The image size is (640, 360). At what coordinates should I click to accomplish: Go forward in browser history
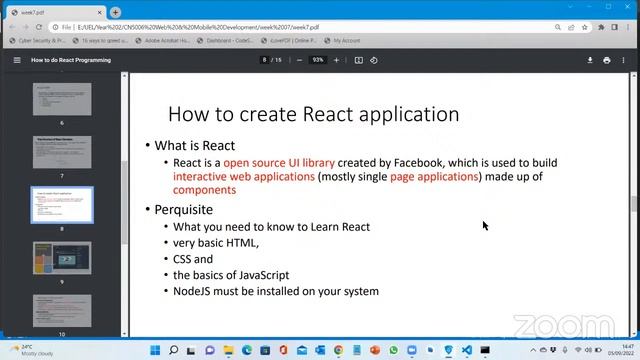26,27
